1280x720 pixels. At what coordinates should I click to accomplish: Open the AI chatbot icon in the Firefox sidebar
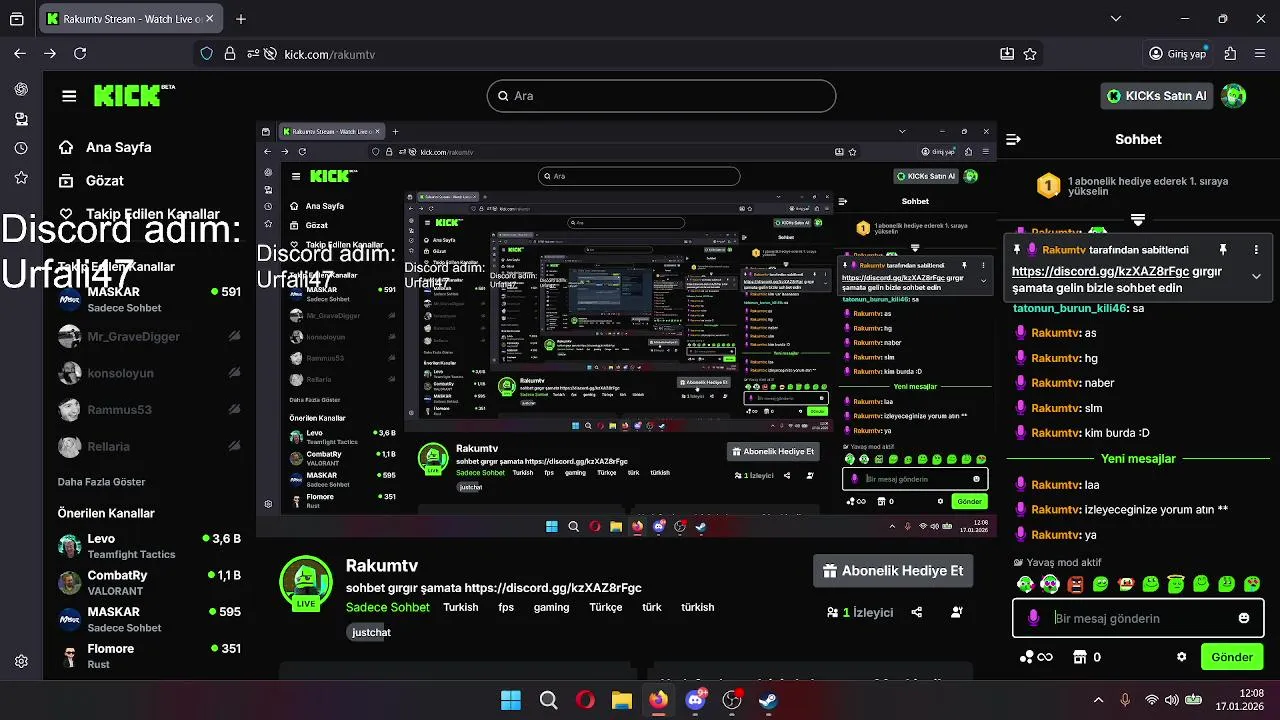[x=21, y=89]
